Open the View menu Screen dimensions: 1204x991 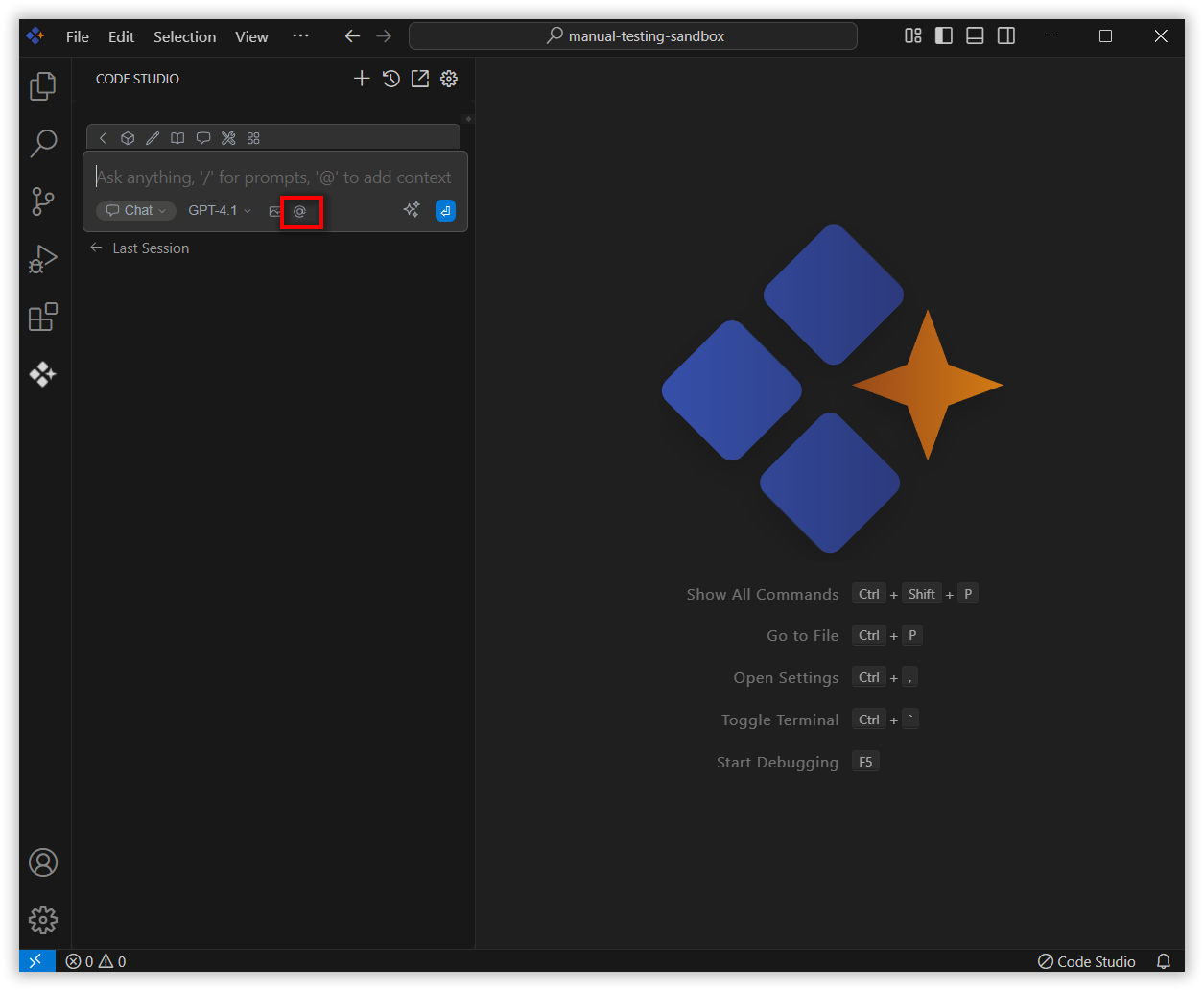pos(251,36)
